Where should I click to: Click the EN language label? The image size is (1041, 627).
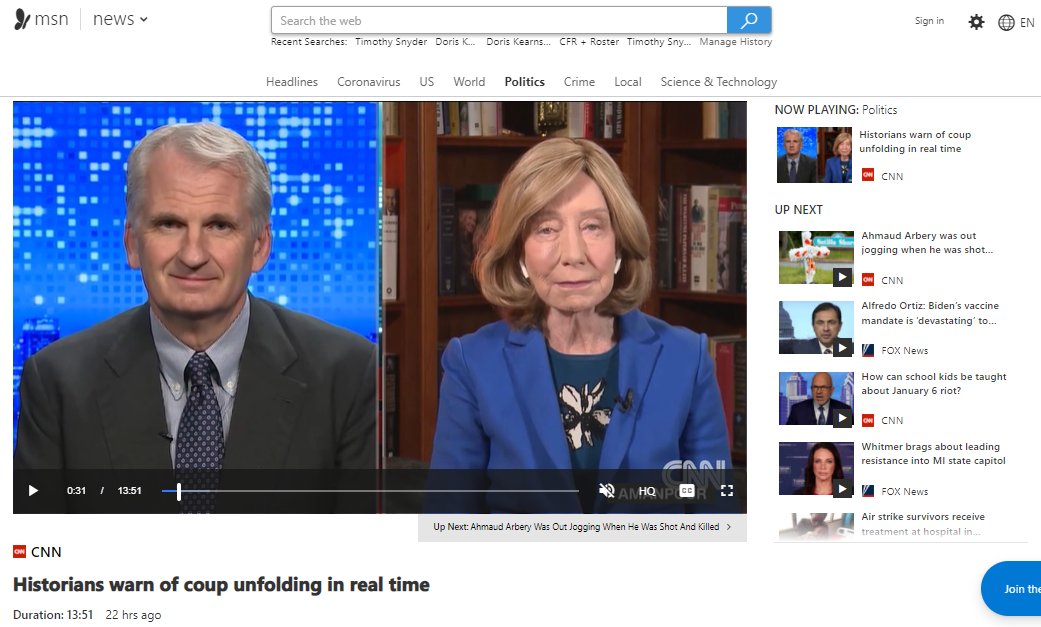pos(1026,23)
